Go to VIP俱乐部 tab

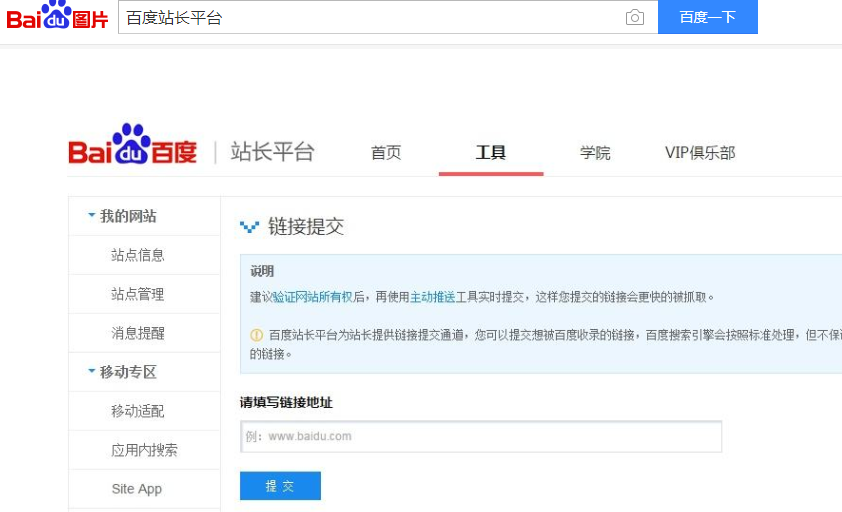pos(700,153)
